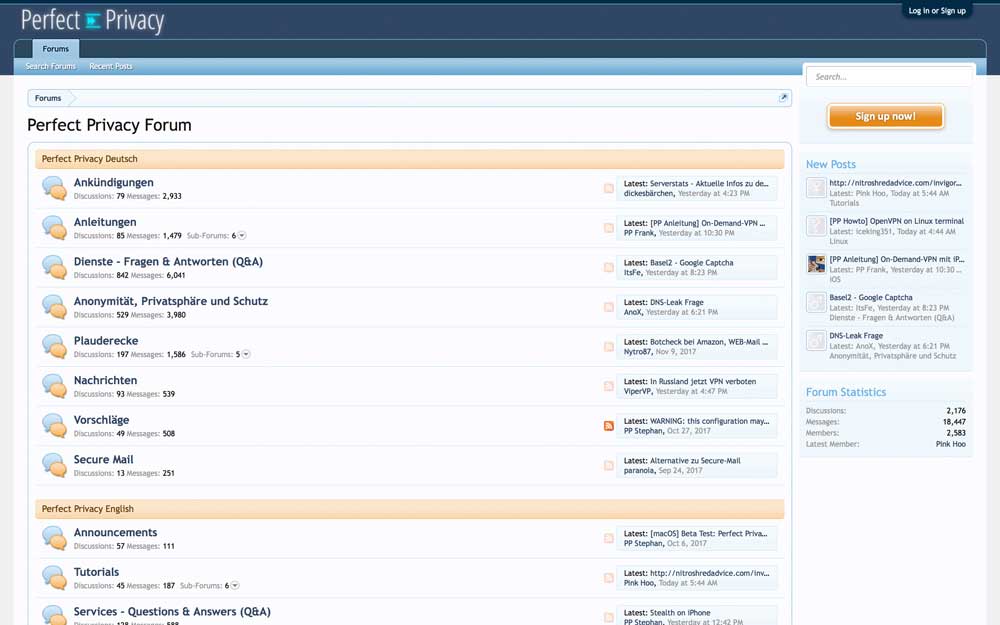Open RSS feed for Ankündigungen

(x=608, y=188)
